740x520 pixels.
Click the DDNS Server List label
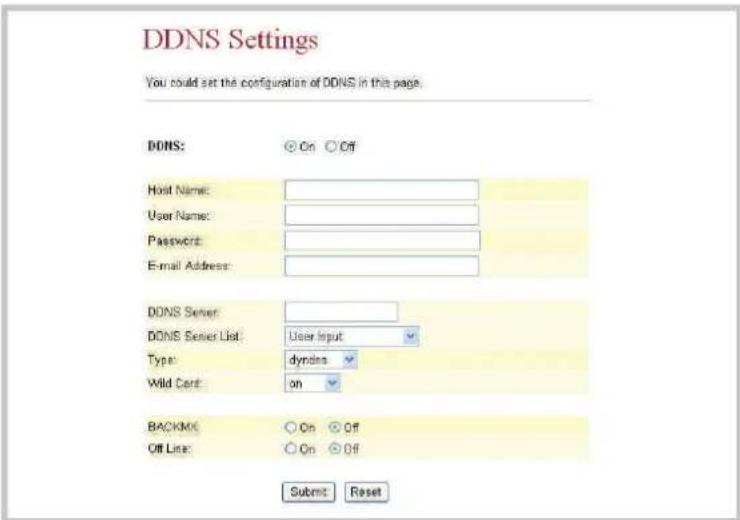194,336
